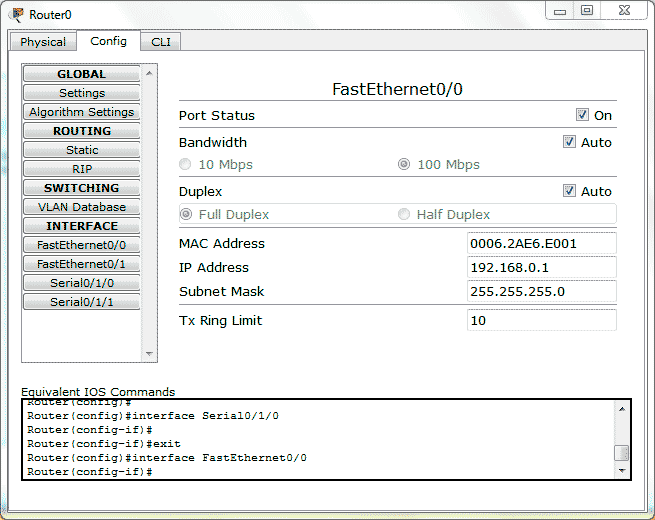The height and width of the screenshot is (520, 655).
Task: Choose the Half Duplex radio option
Action: tap(404, 214)
